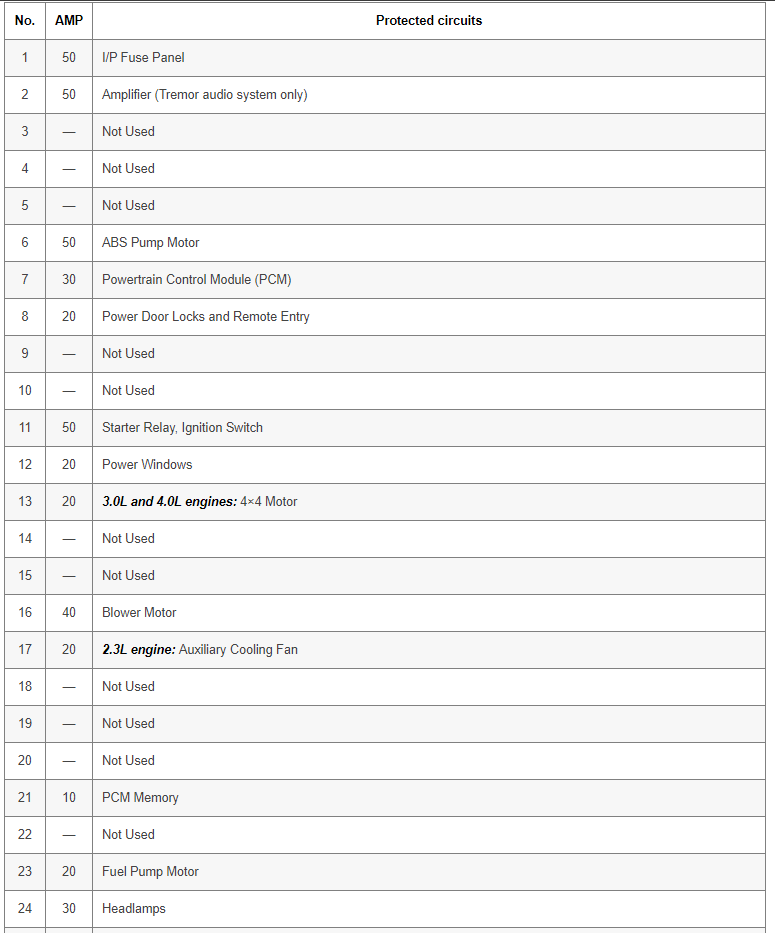775x933 pixels.
Task: Click the 'Fuel Pump Motor' row text
Action: click(150, 872)
